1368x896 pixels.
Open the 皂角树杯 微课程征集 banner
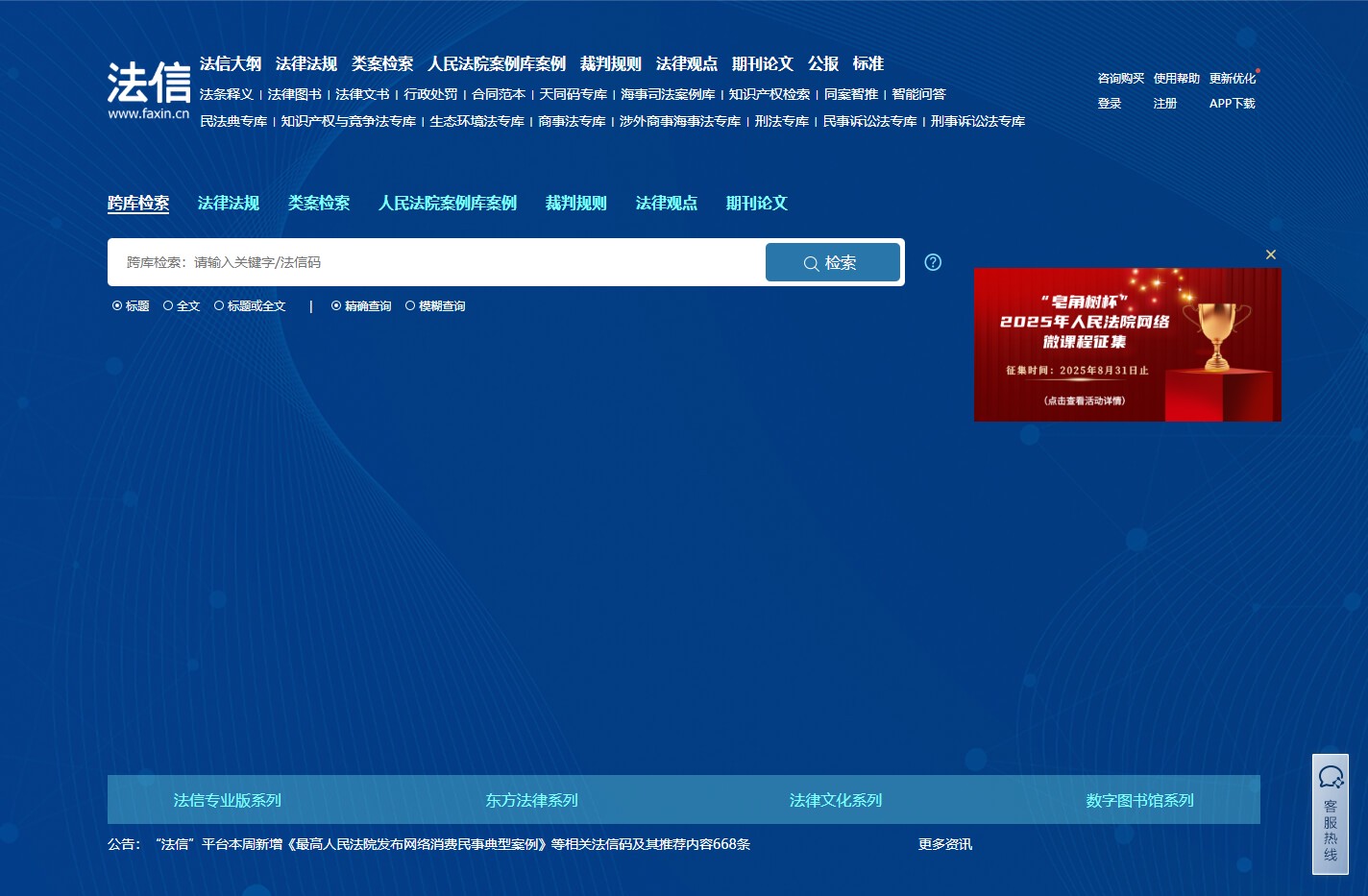coord(1128,345)
